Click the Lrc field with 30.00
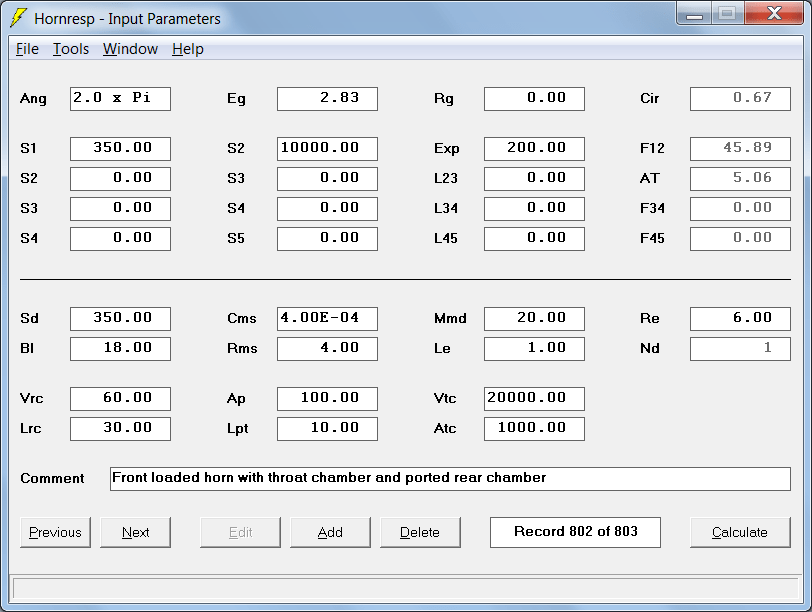This screenshot has width=812, height=612. coord(121,429)
